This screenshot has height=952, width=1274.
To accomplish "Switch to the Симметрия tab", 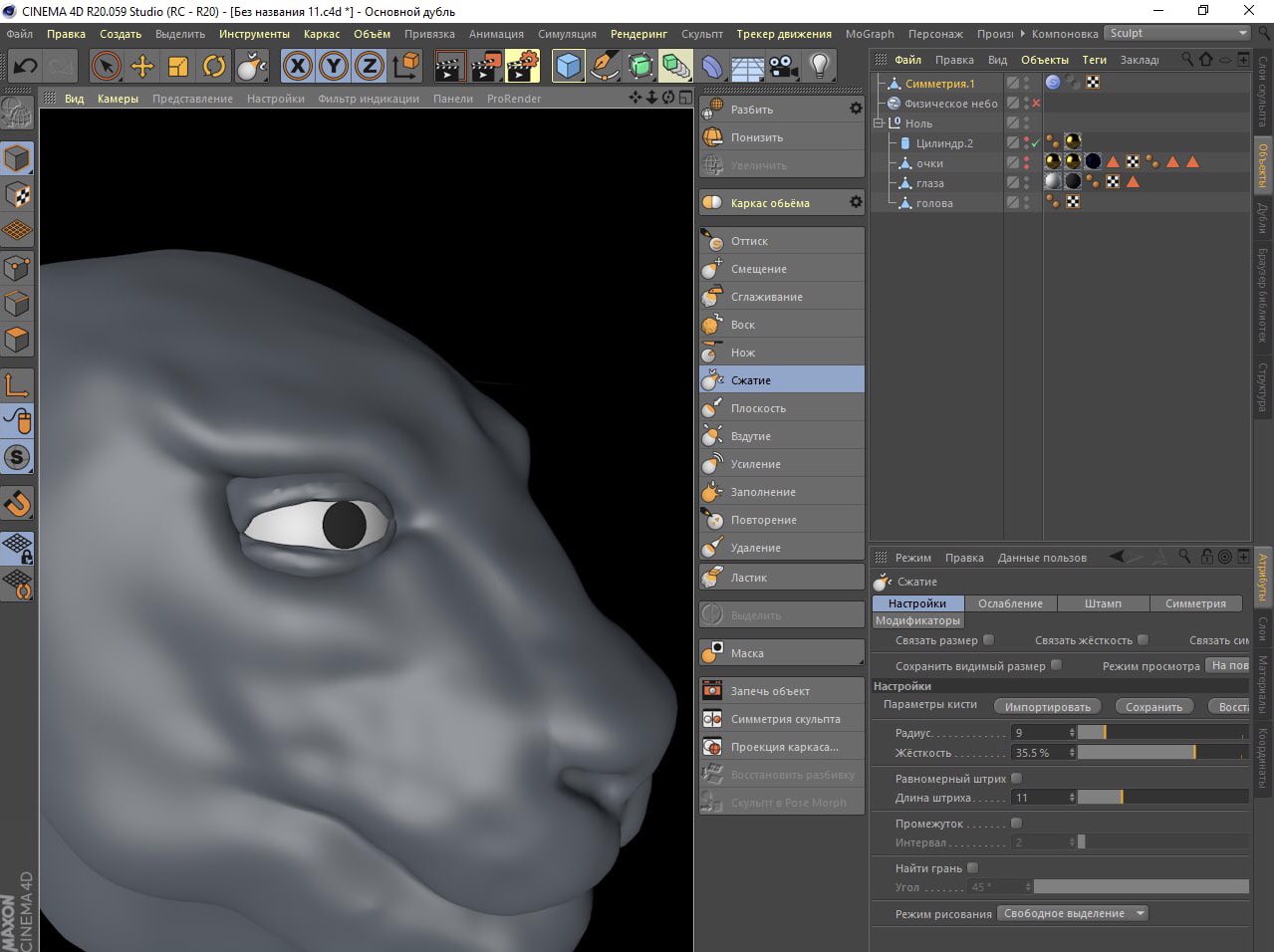I will tap(1195, 603).
